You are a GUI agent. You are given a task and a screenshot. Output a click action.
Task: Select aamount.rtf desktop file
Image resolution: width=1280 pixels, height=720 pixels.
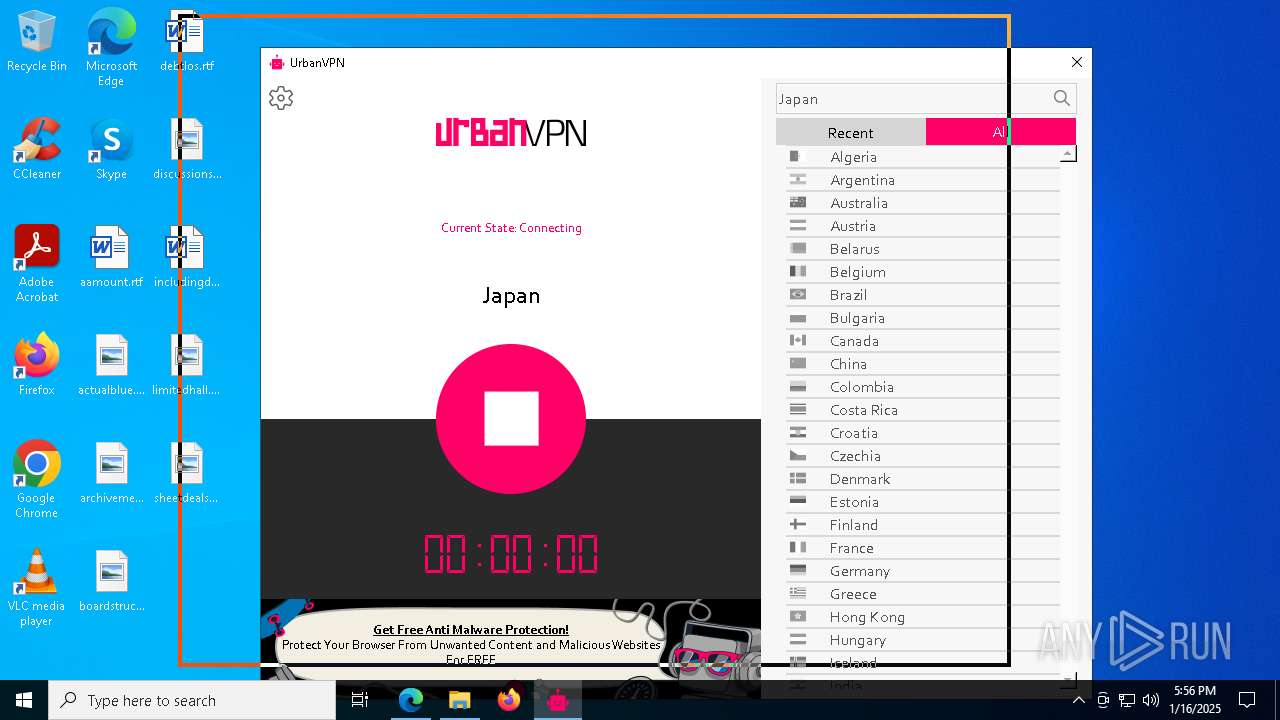pyautogui.click(x=111, y=257)
